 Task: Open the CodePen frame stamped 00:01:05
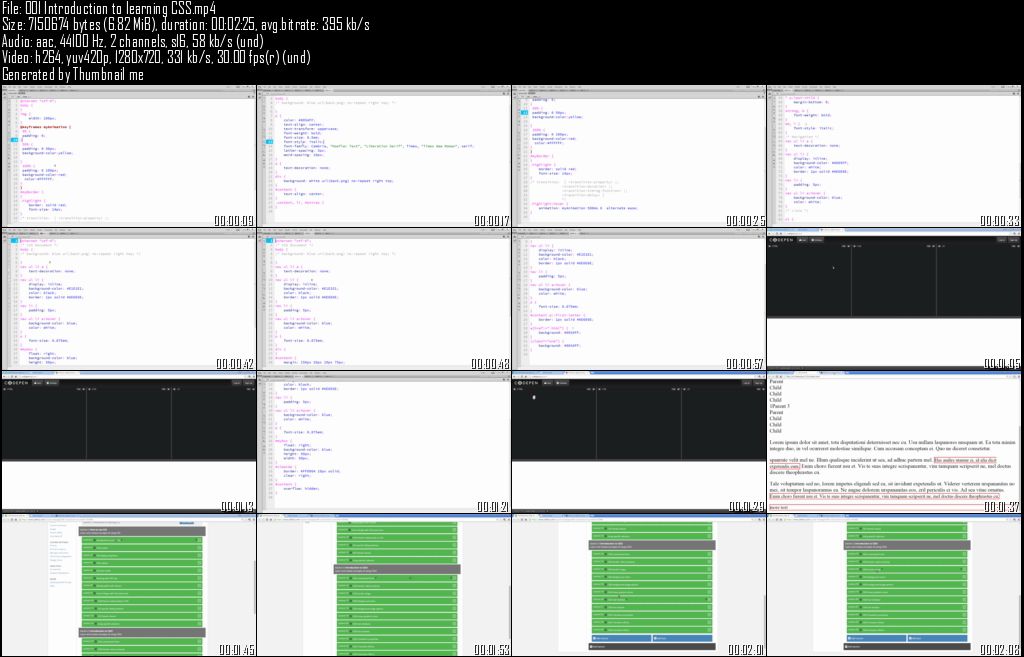pos(895,299)
